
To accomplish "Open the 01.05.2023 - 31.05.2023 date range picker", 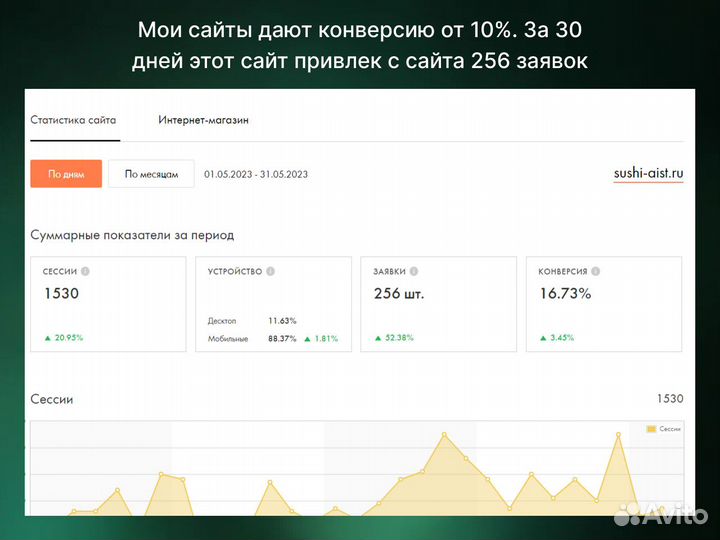I will (x=256, y=174).
